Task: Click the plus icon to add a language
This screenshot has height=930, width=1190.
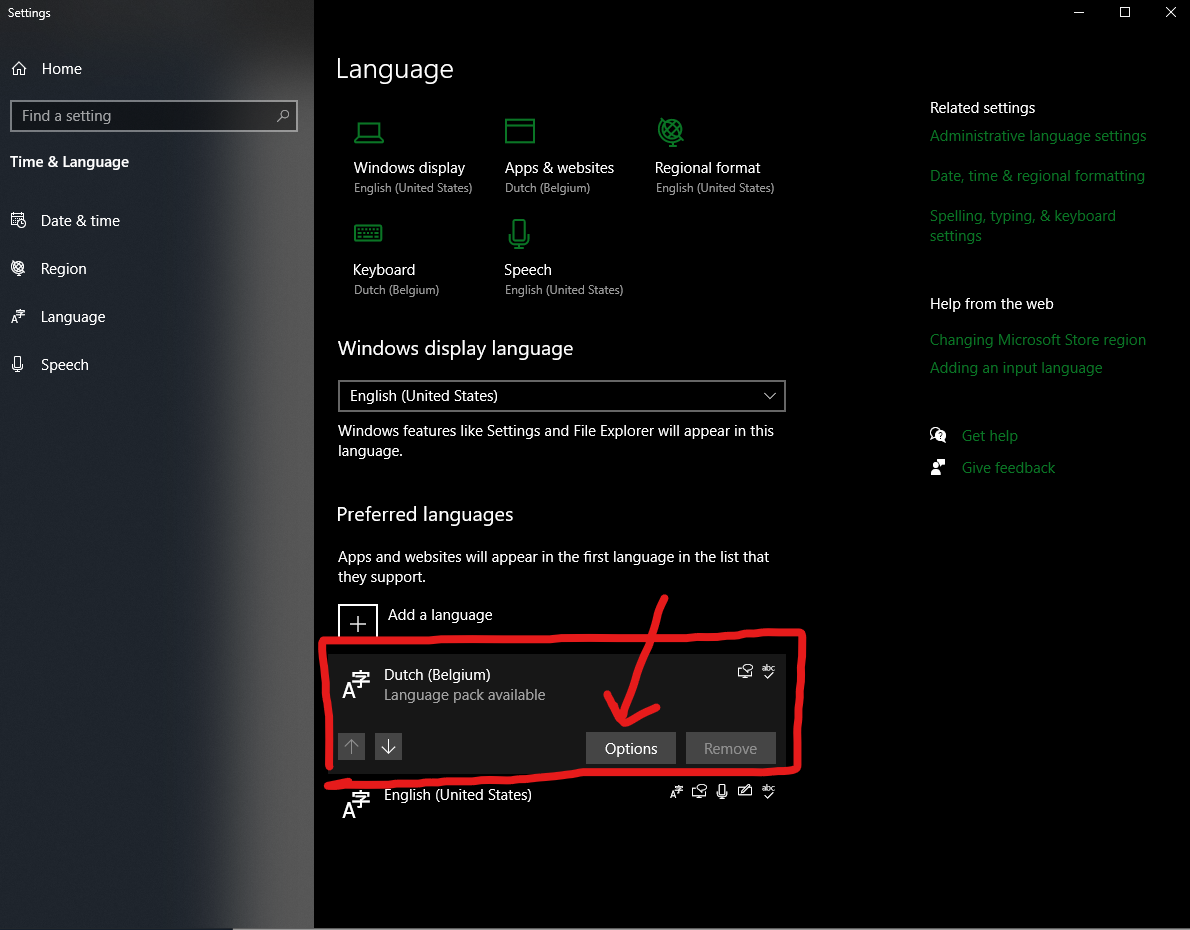Action: 358,620
